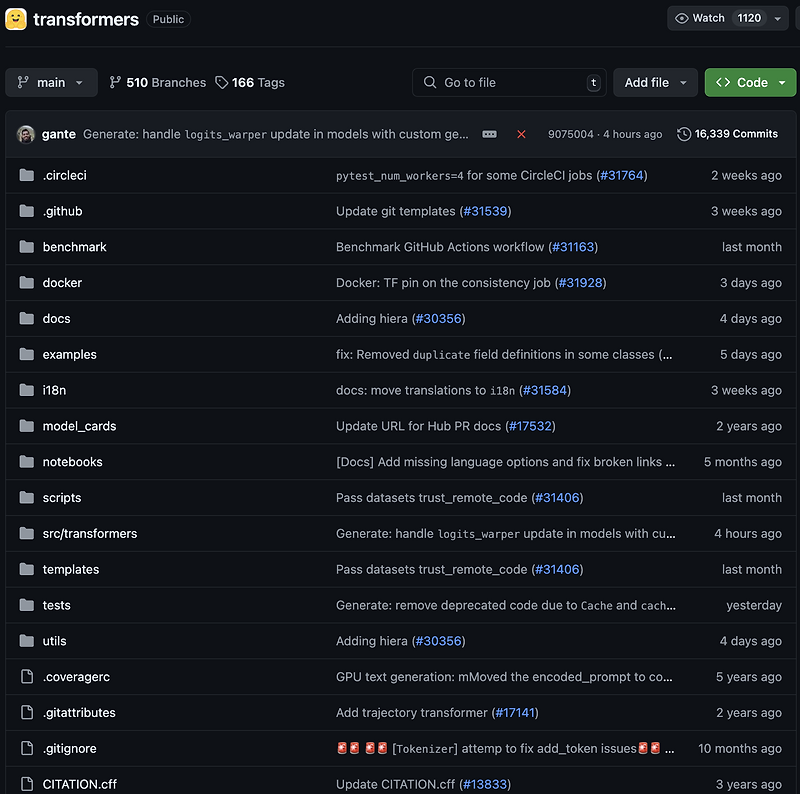Click folder icon beside .circleci

[27, 175]
